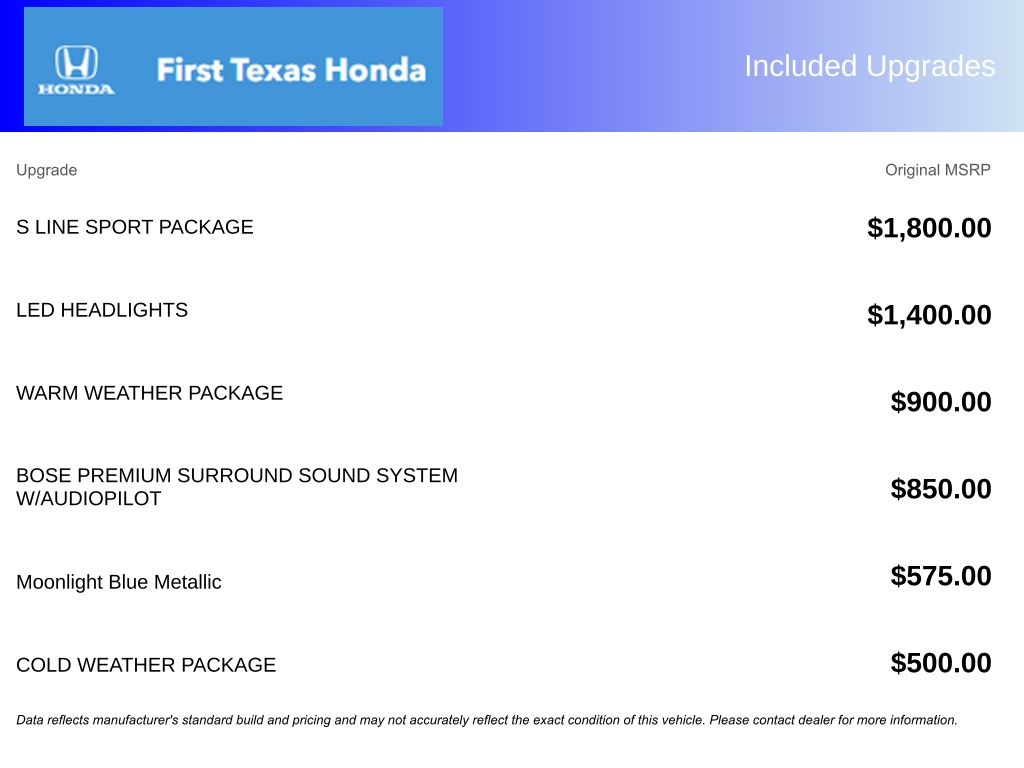This screenshot has height=768, width=1024.
Task: Select the BOSE Premium Surround Sound System item
Action: click(237, 487)
